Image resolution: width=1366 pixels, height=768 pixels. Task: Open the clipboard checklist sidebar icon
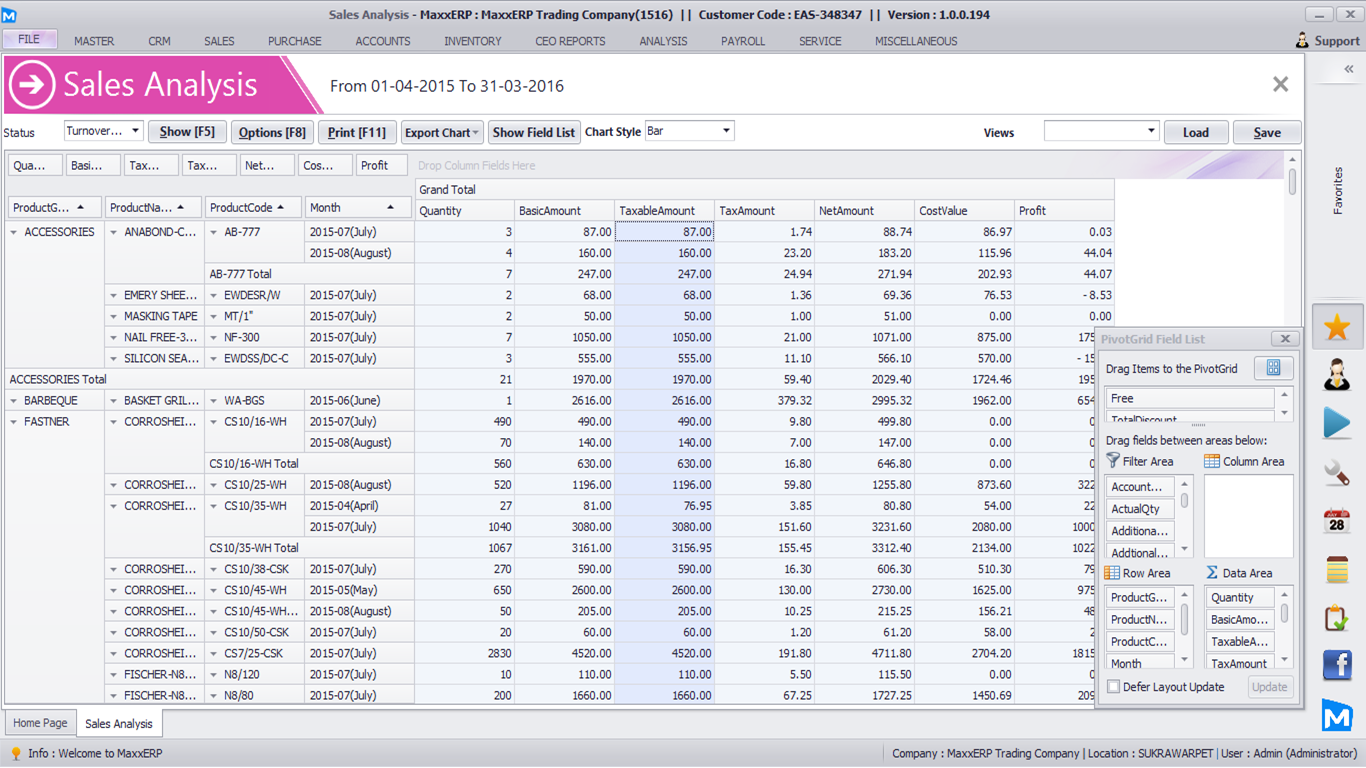[x=1337, y=617]
